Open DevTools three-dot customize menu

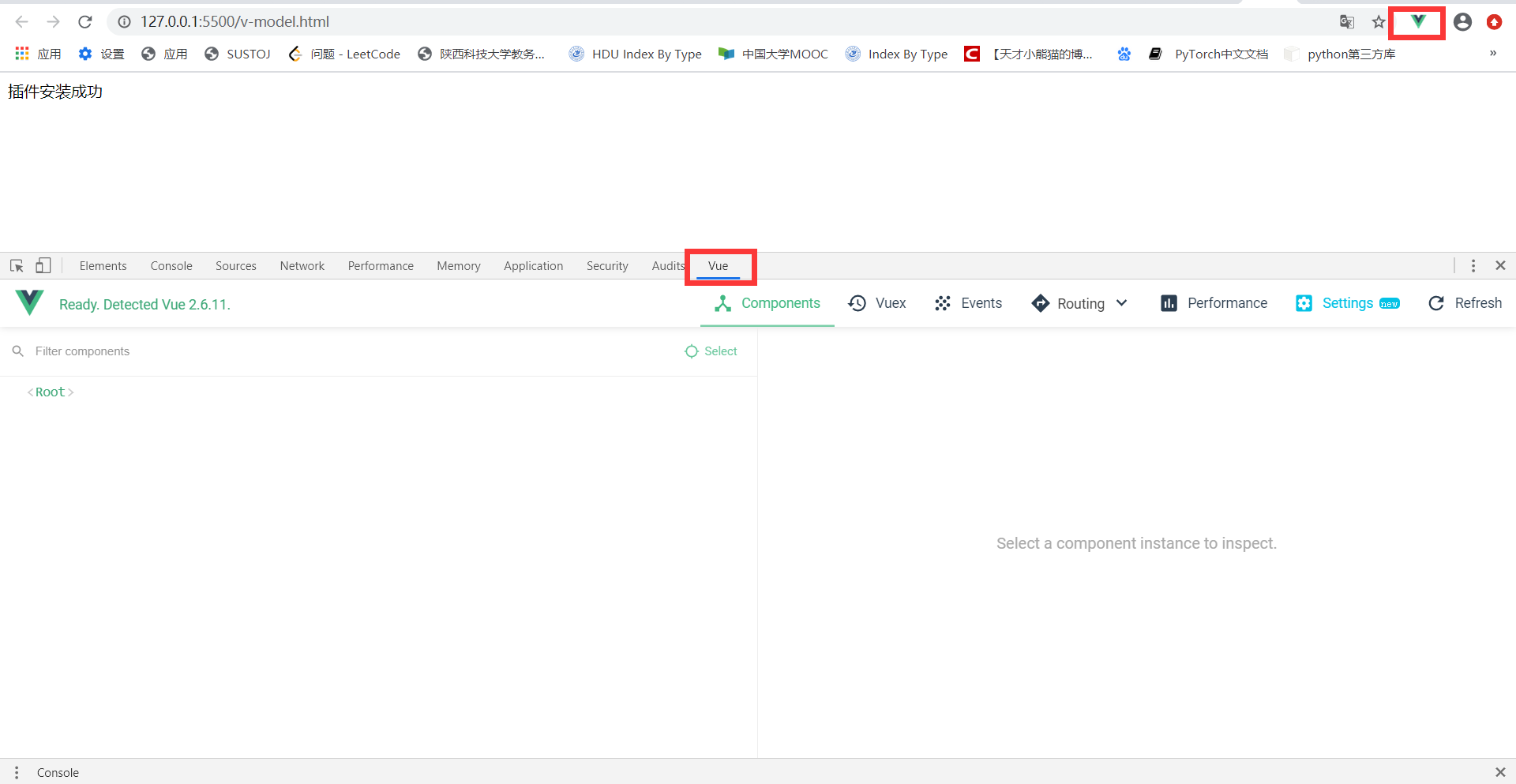(1473, 266)
